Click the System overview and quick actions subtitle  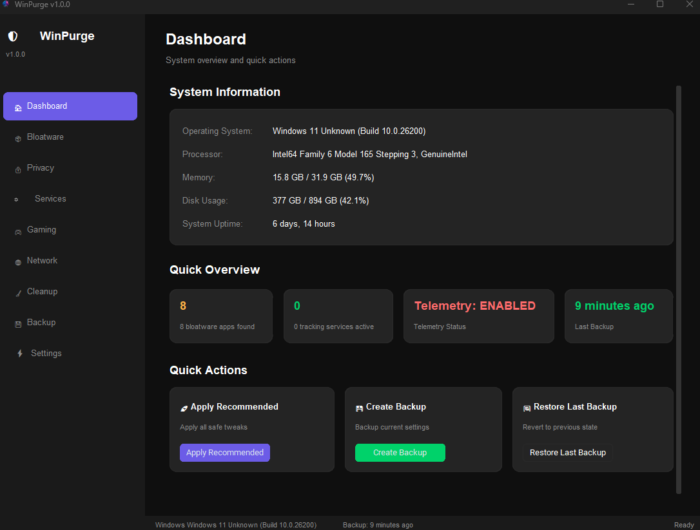point(230,60)
